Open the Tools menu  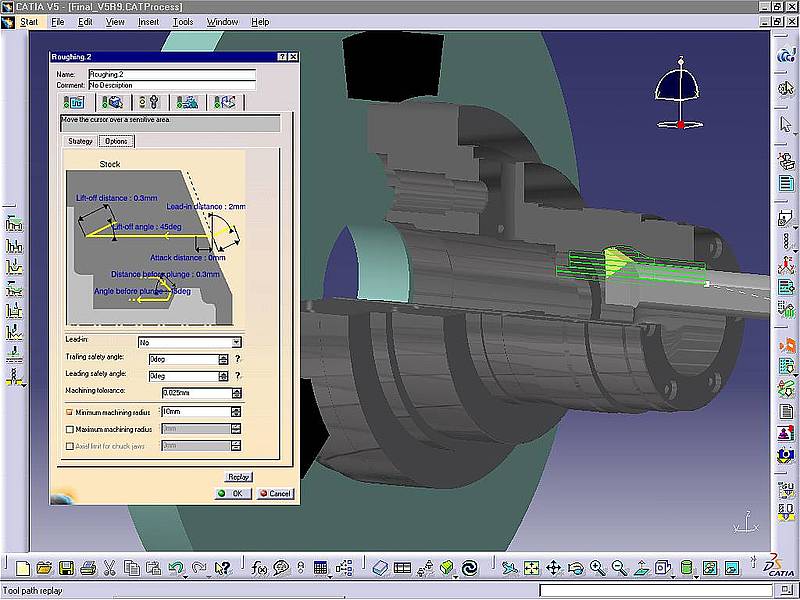183,21
